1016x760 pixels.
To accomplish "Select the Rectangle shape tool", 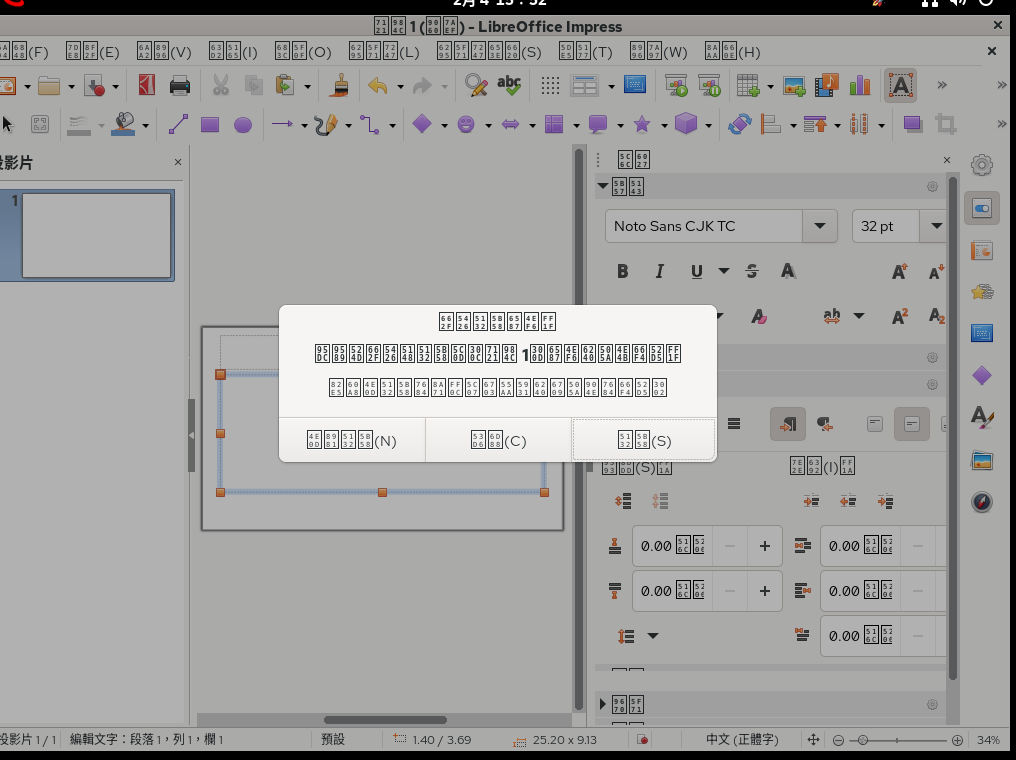I will (210, 125).
